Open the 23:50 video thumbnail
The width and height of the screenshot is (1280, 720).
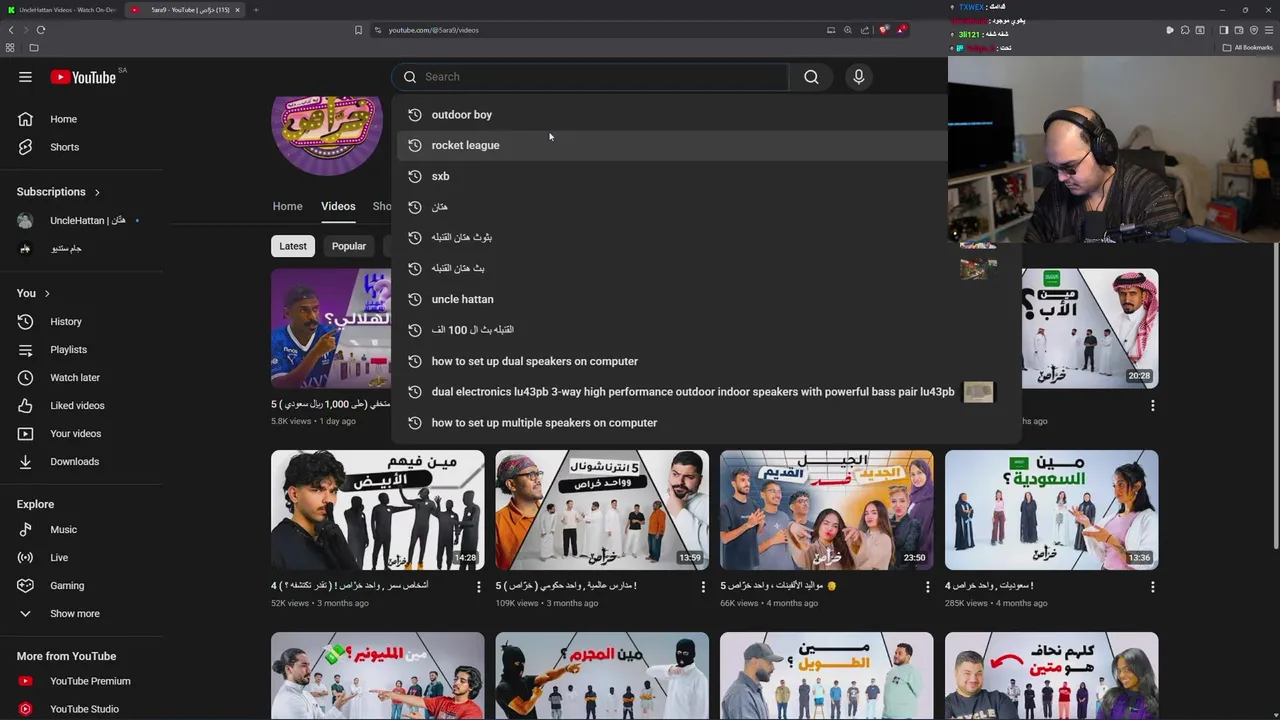tap(826, 510)
